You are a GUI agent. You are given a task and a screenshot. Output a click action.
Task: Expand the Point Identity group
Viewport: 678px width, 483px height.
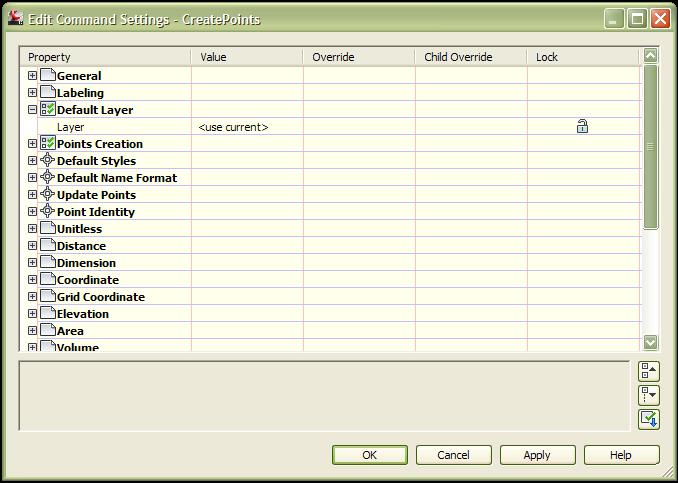tap(32, 212)
